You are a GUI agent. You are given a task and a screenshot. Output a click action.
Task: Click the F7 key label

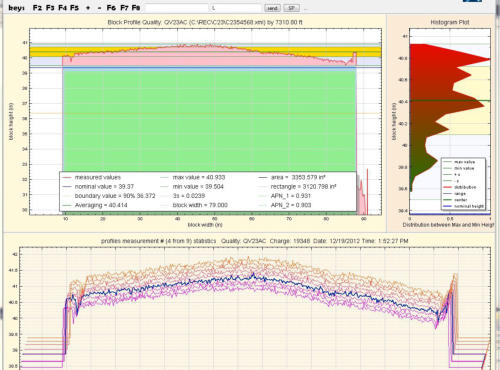pyautogui.click(x=124, y=8)
